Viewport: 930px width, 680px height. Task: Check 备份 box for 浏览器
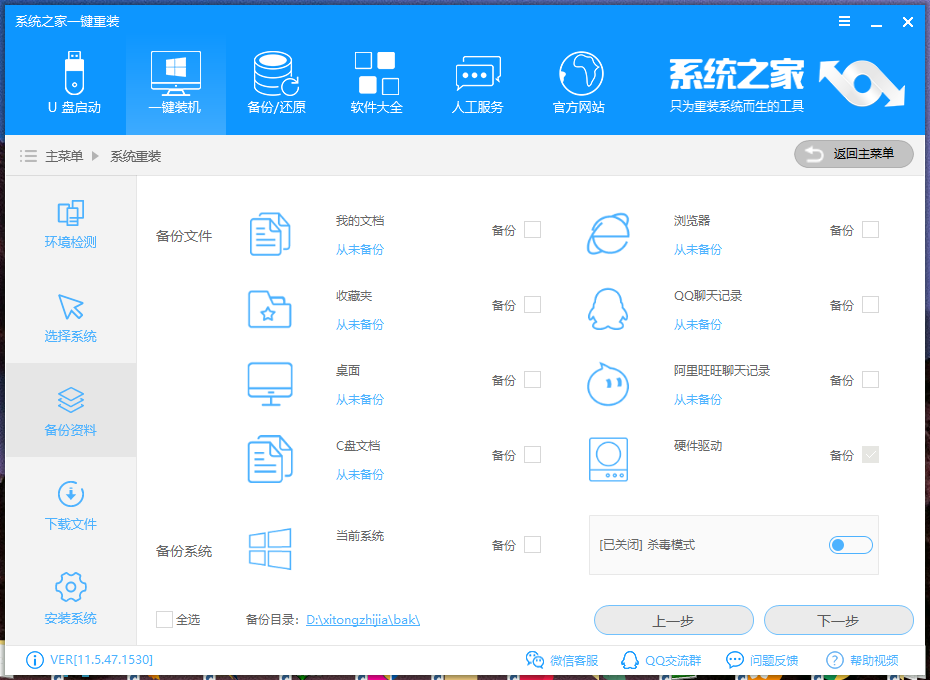870,230
